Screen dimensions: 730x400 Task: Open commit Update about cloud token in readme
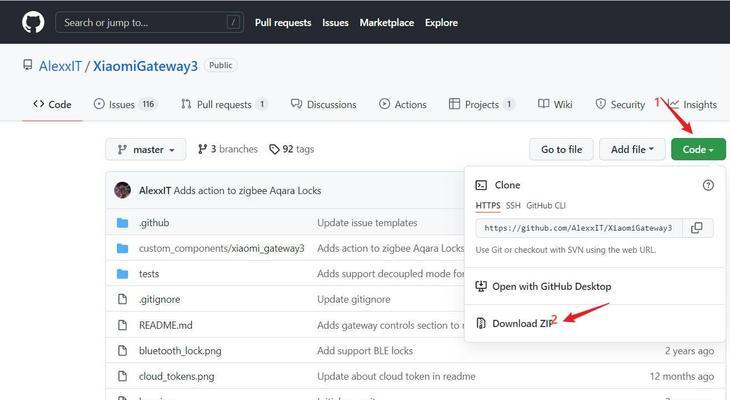396,376
